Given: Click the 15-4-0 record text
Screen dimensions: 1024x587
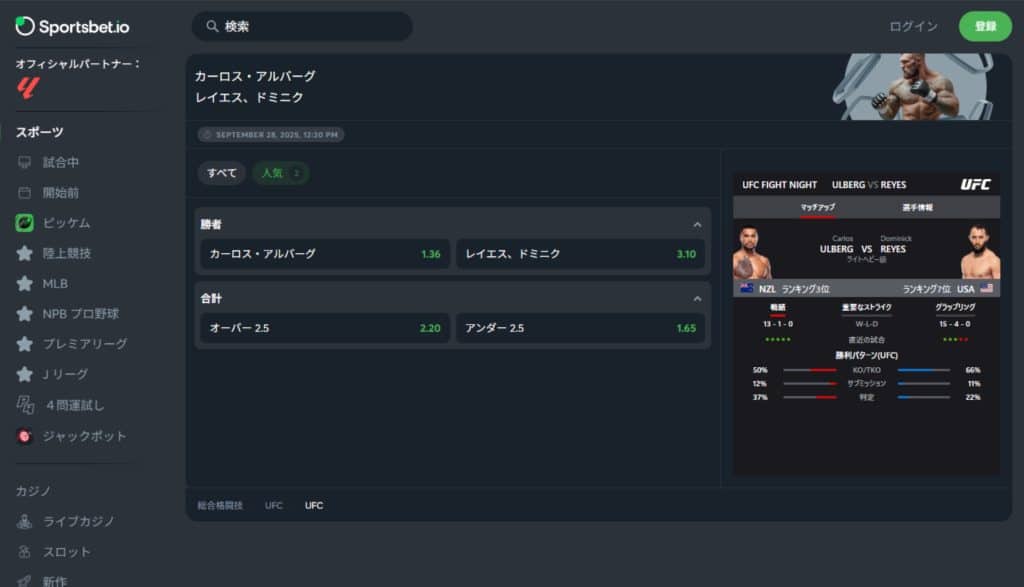Looking at the screenshot, I should click(x=955, y=324).
